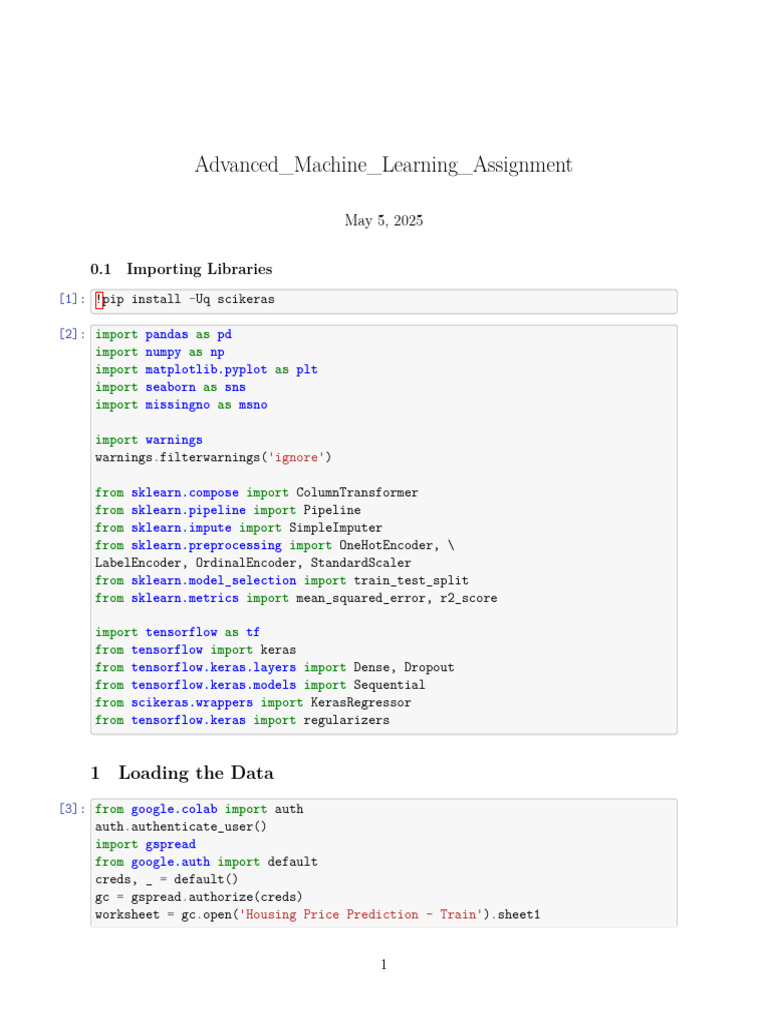Click the gc = gspread.authorize(creds) line
768x1024 pixels.
click(x=199, y=897)
